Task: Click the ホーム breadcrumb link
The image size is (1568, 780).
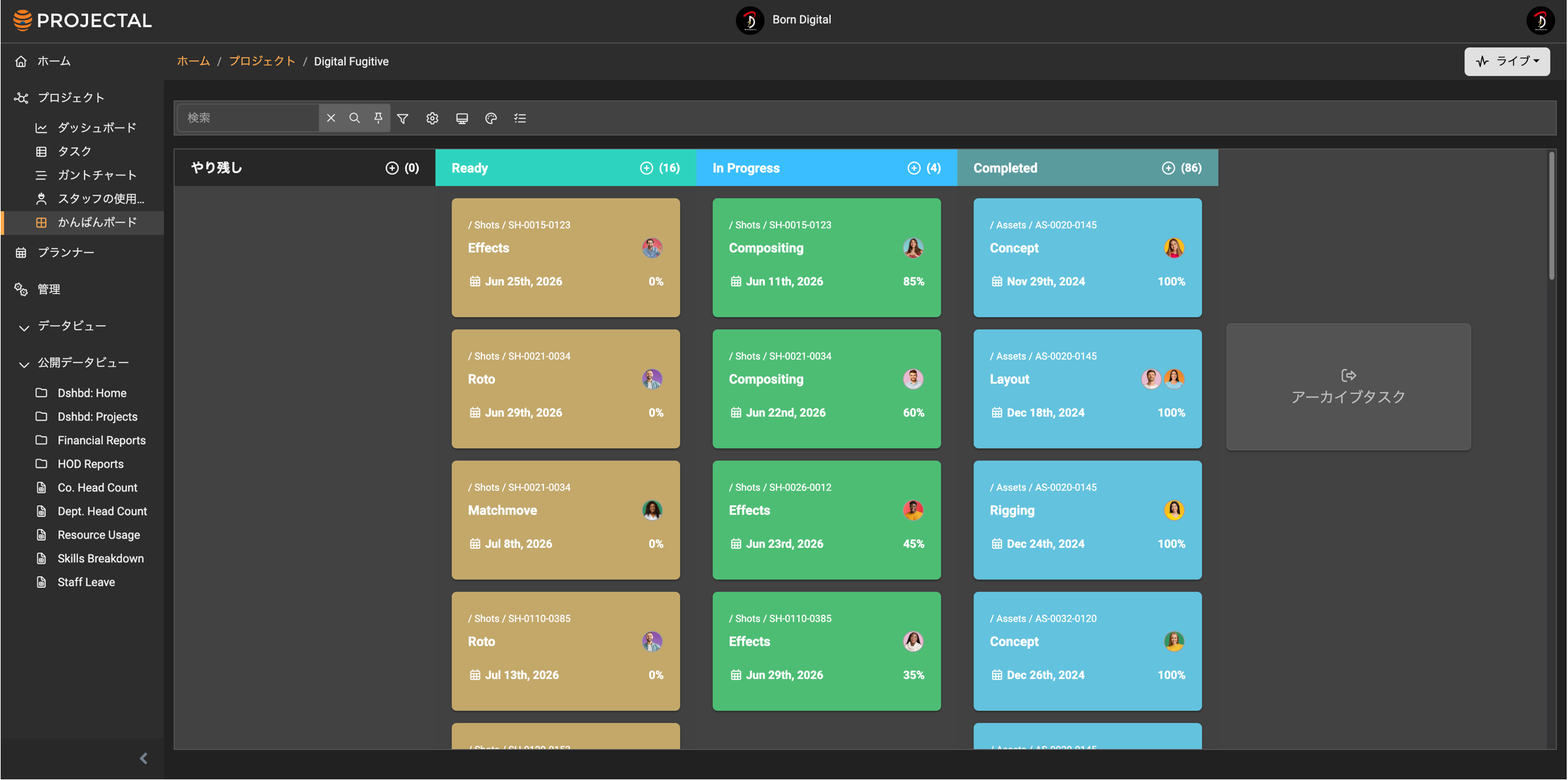Action: (x=193, y=61)
